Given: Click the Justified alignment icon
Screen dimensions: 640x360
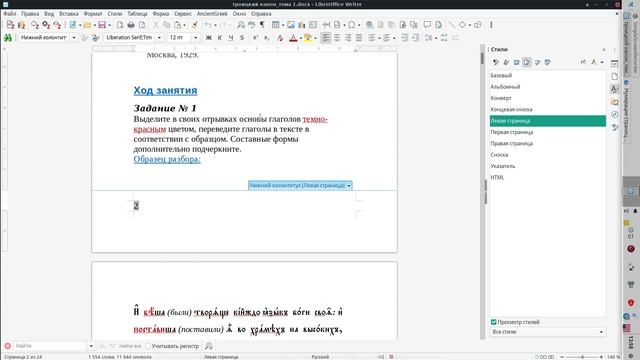Looking at the screenshot, I should click(x=359, y=38).
